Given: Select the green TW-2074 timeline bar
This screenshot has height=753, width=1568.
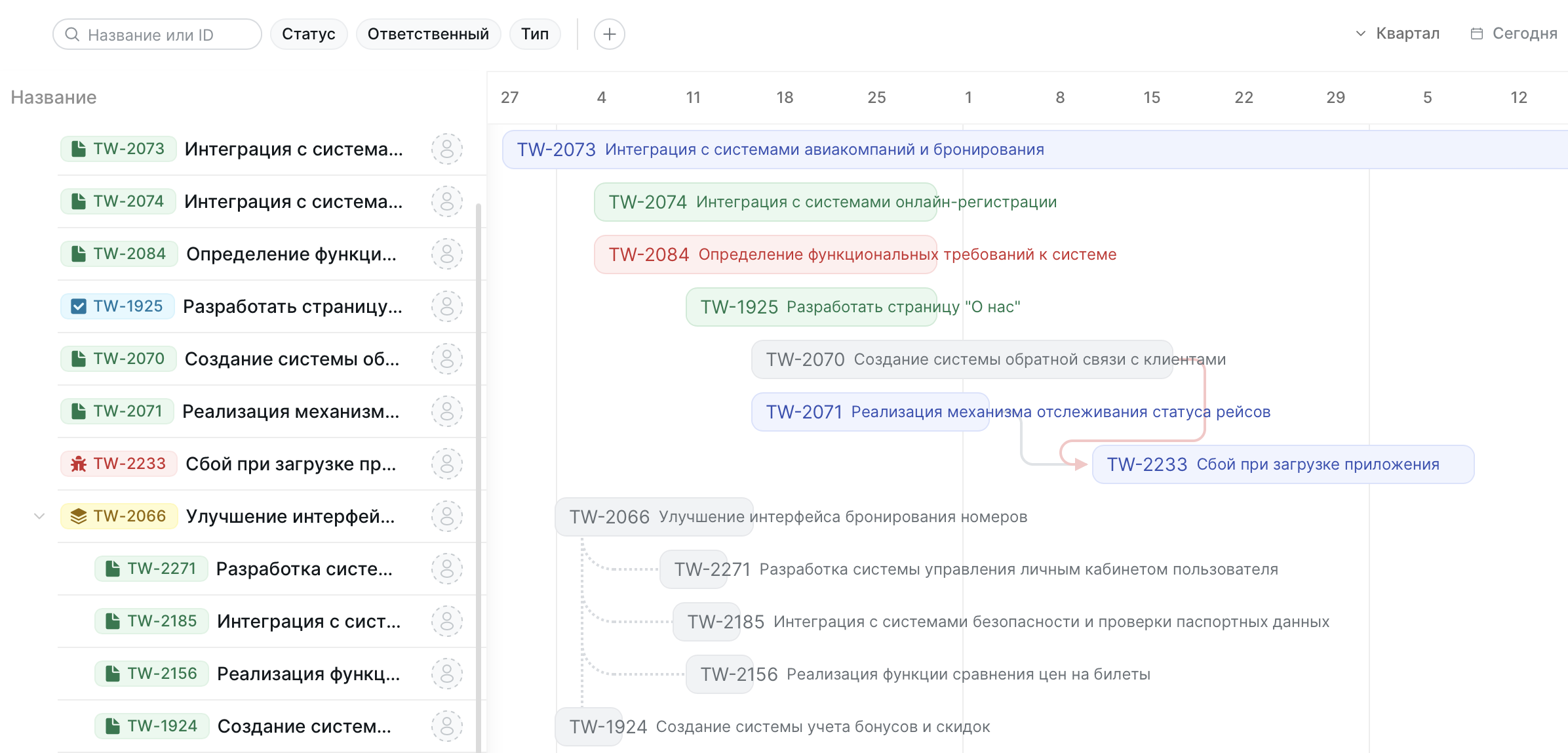Looking at the screenshot, I should tap(764, 202).
